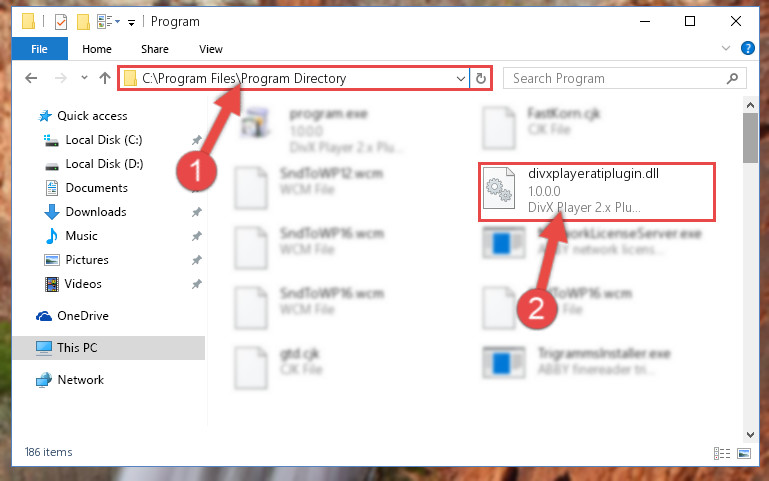Click Properties checkmark icon in title bar
The width and height of the screenshot is (769, 481).
[61, 22]
